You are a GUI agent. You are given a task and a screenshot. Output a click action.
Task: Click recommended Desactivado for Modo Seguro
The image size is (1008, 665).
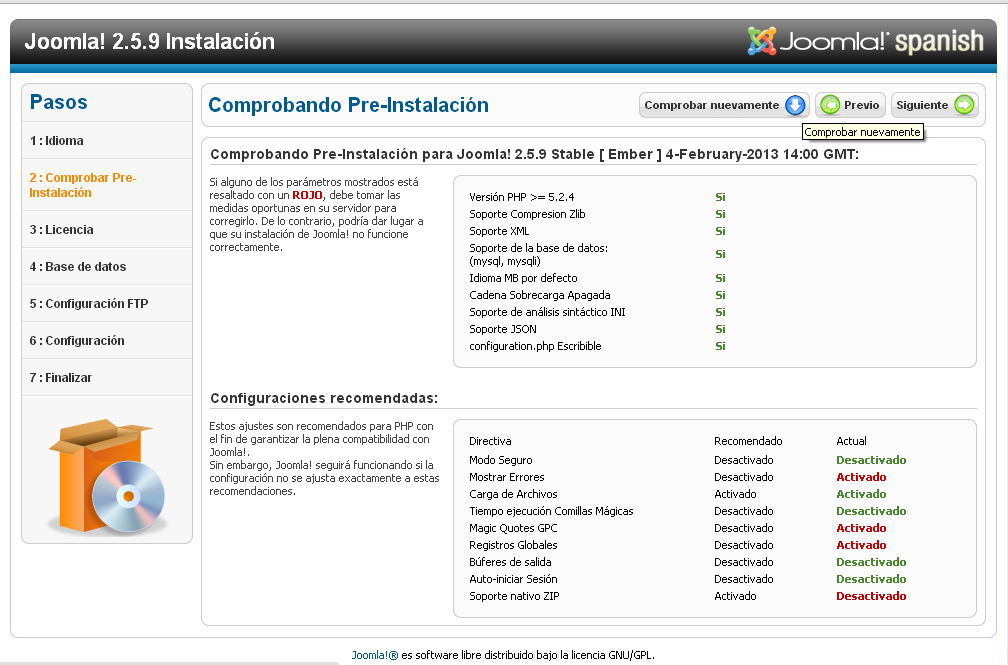744,460
